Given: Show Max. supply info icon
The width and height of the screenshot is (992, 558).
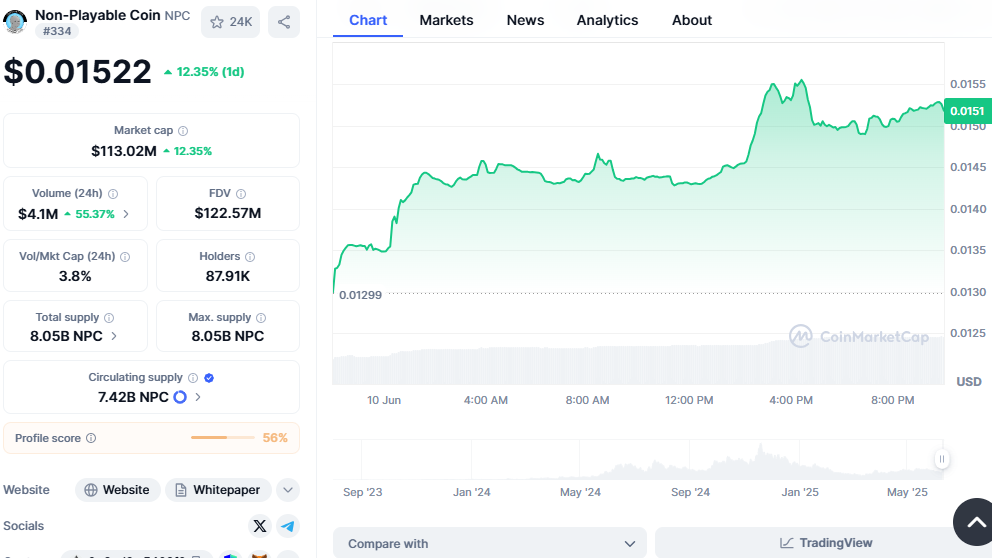Looking at the screenshot, I should 261,318.
